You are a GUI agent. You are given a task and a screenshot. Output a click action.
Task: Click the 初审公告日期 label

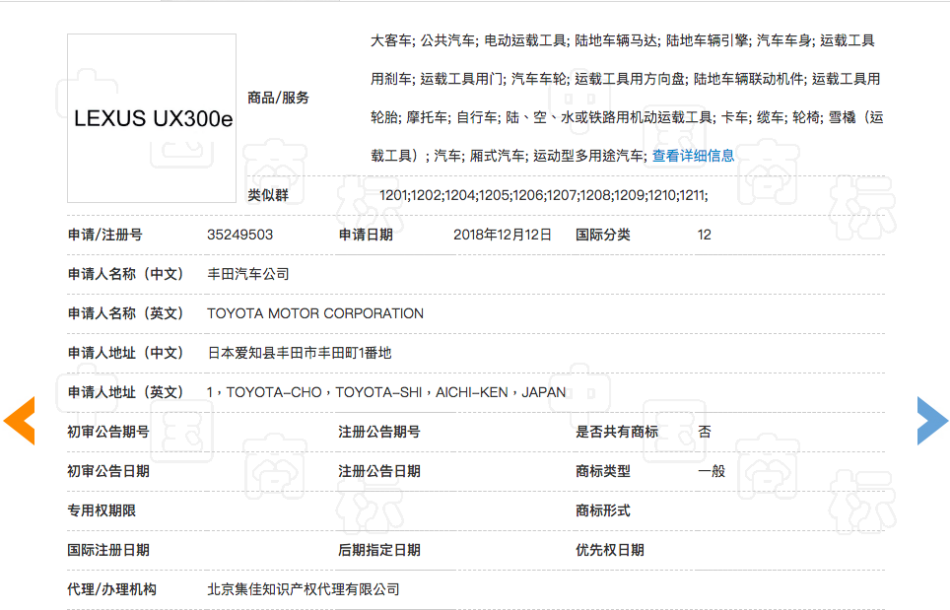(x=108, y=471)
